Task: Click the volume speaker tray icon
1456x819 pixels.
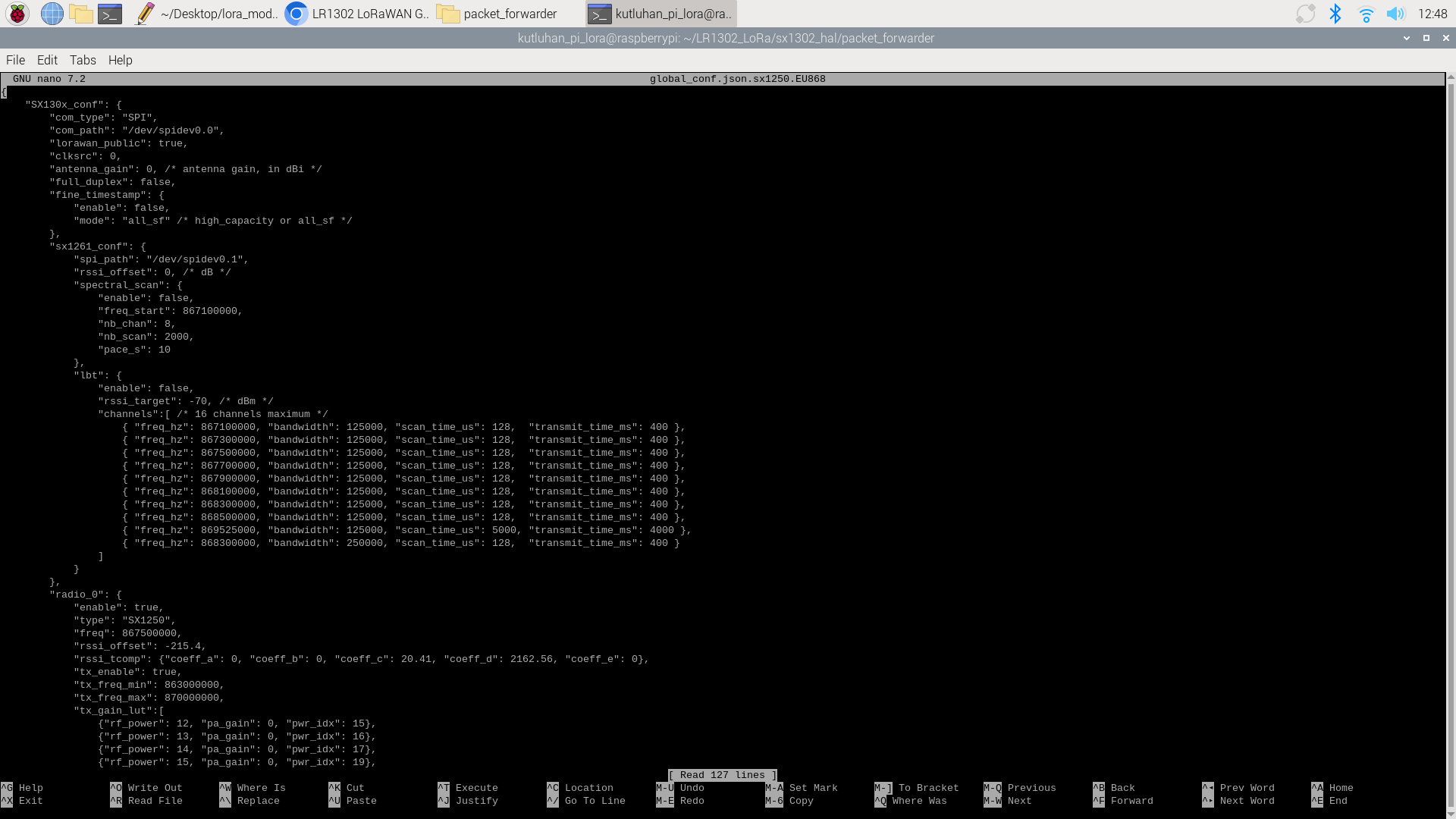Action: coord(1395,14)
